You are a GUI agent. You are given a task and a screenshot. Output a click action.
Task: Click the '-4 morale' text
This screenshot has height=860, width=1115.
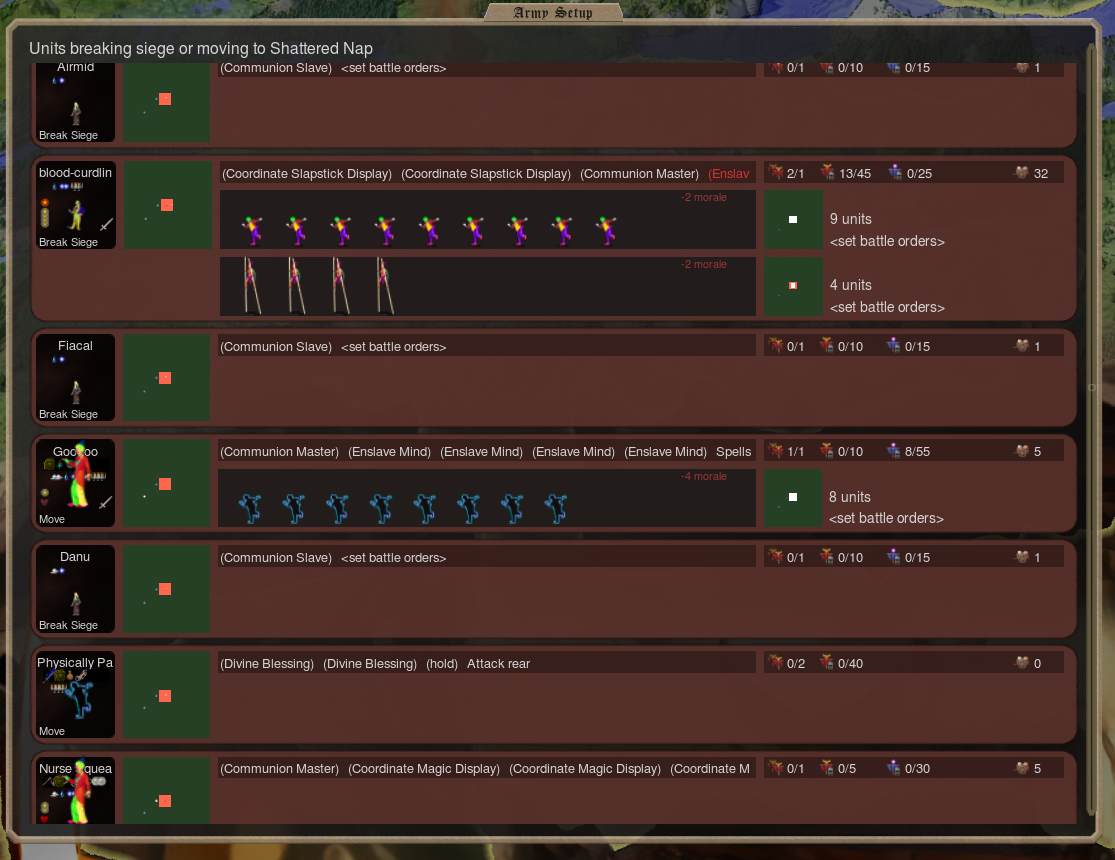coord(703,477)
